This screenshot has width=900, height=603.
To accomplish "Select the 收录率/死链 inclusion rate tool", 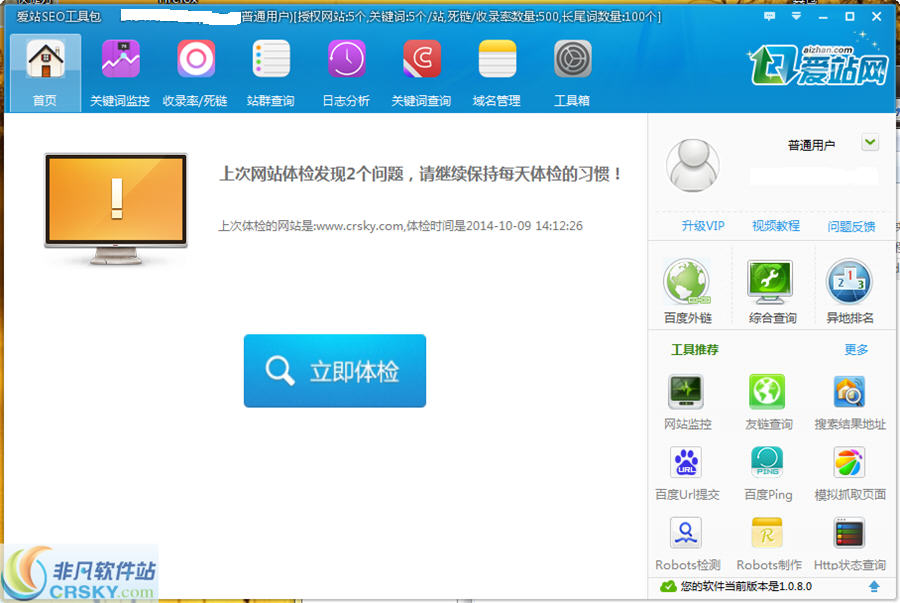I will (x=195, y=70).
